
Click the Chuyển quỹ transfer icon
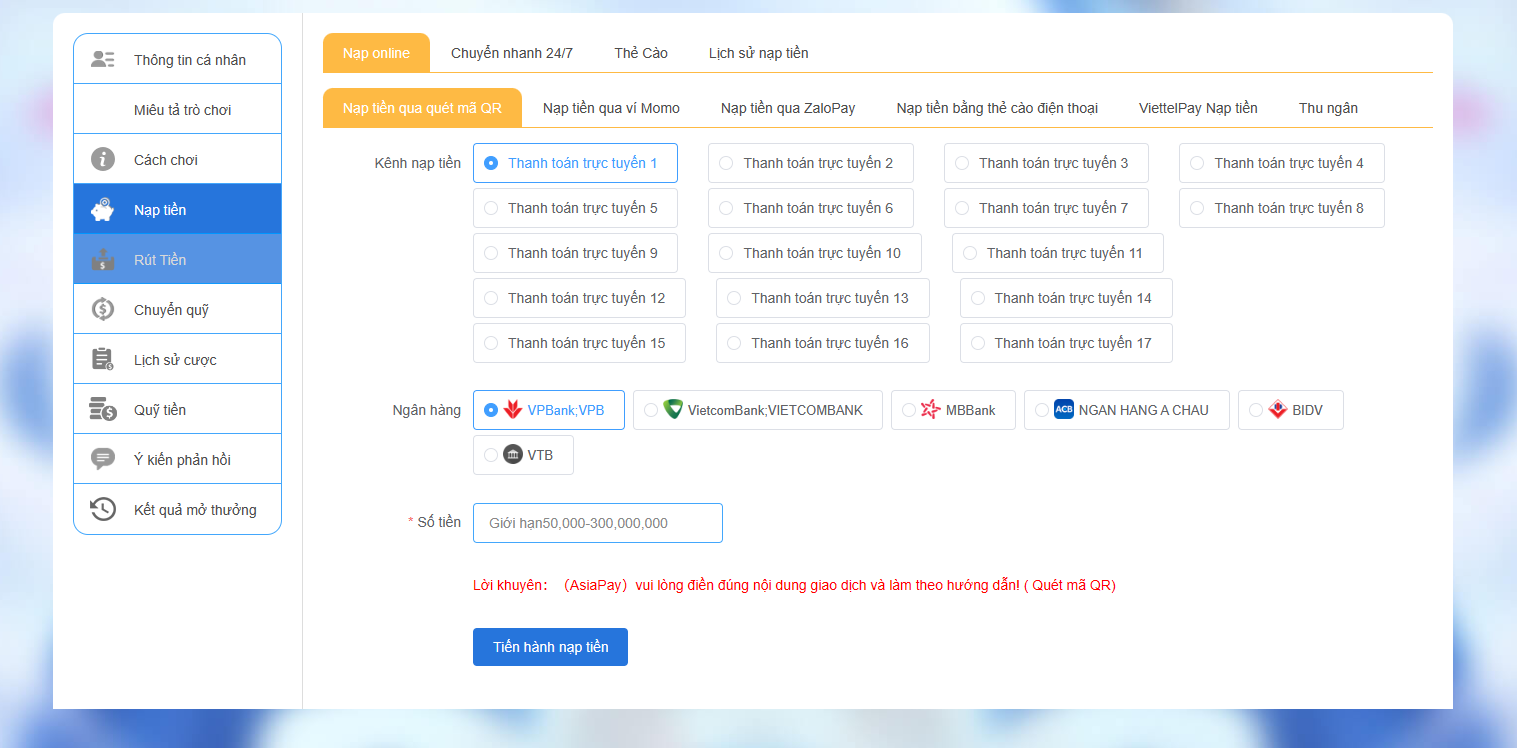[103, 310]
